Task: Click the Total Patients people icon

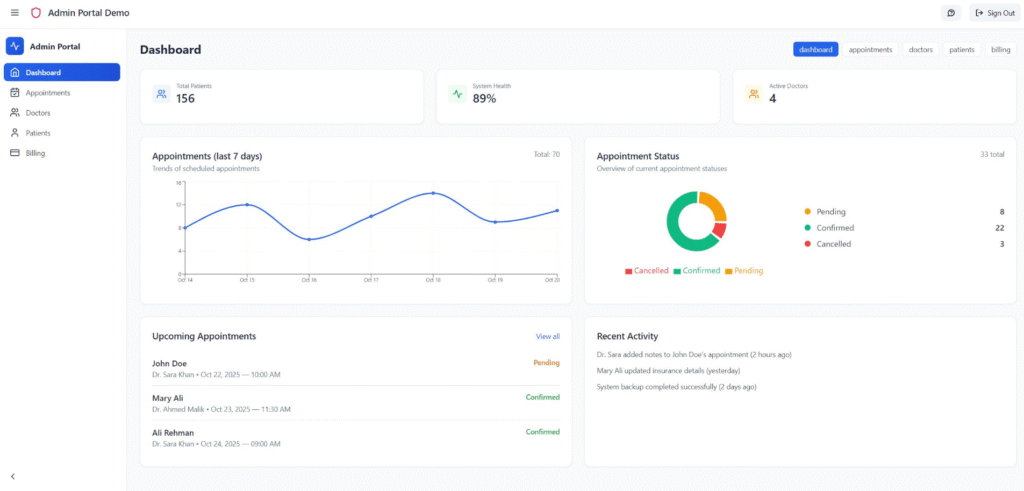Action: [161, 94]
